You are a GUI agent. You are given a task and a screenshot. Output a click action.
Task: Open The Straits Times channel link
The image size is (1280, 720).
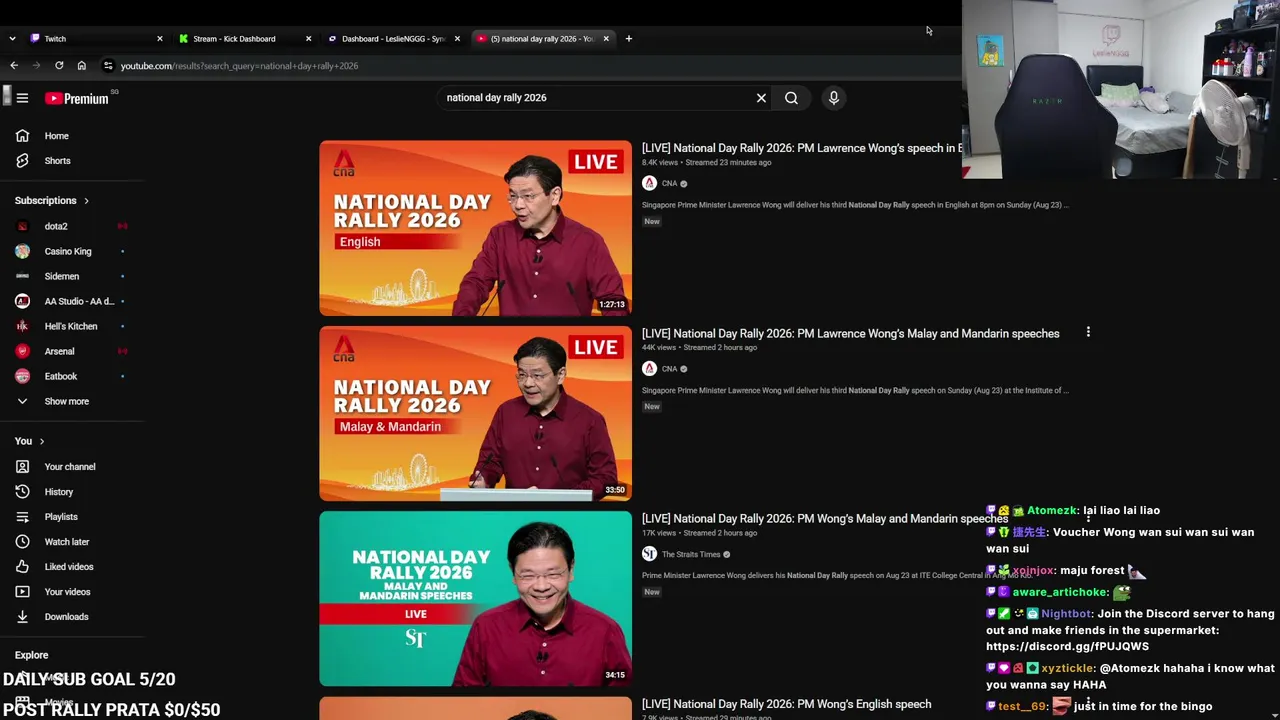pyautogui.click(x=691, y=555)
